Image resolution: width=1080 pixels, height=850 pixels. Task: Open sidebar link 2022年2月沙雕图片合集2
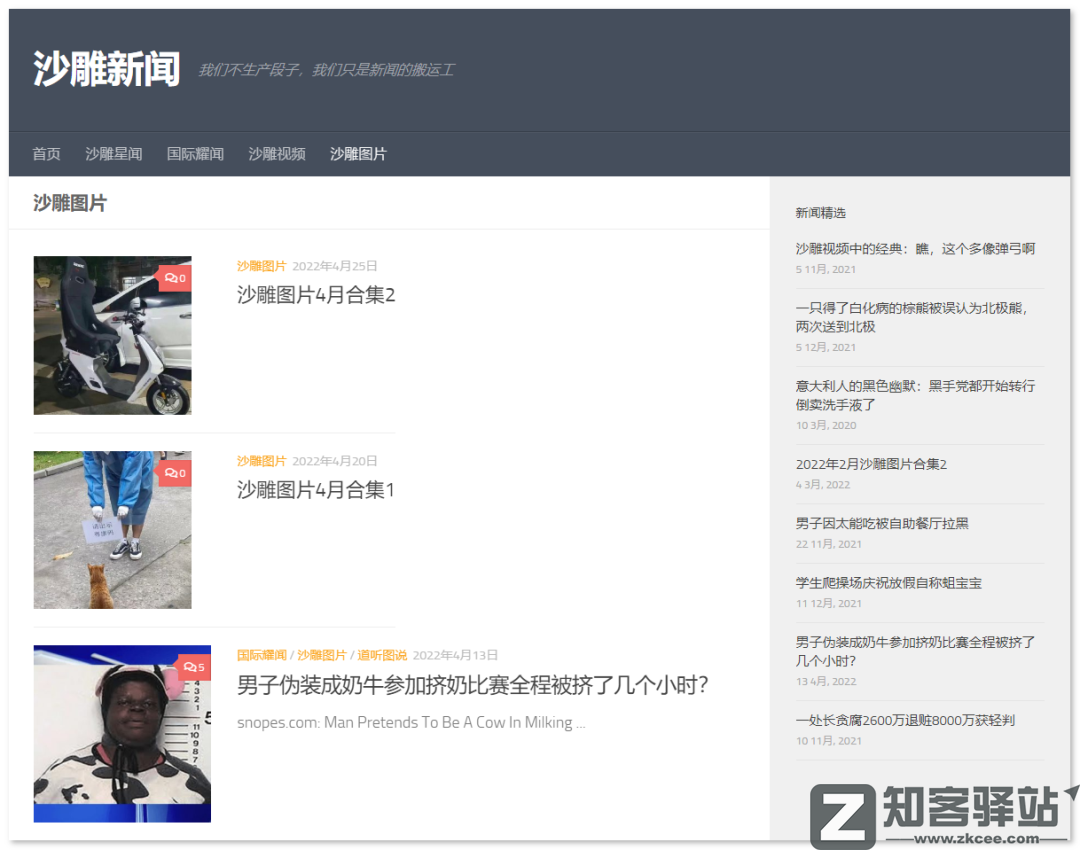(873, 464)
